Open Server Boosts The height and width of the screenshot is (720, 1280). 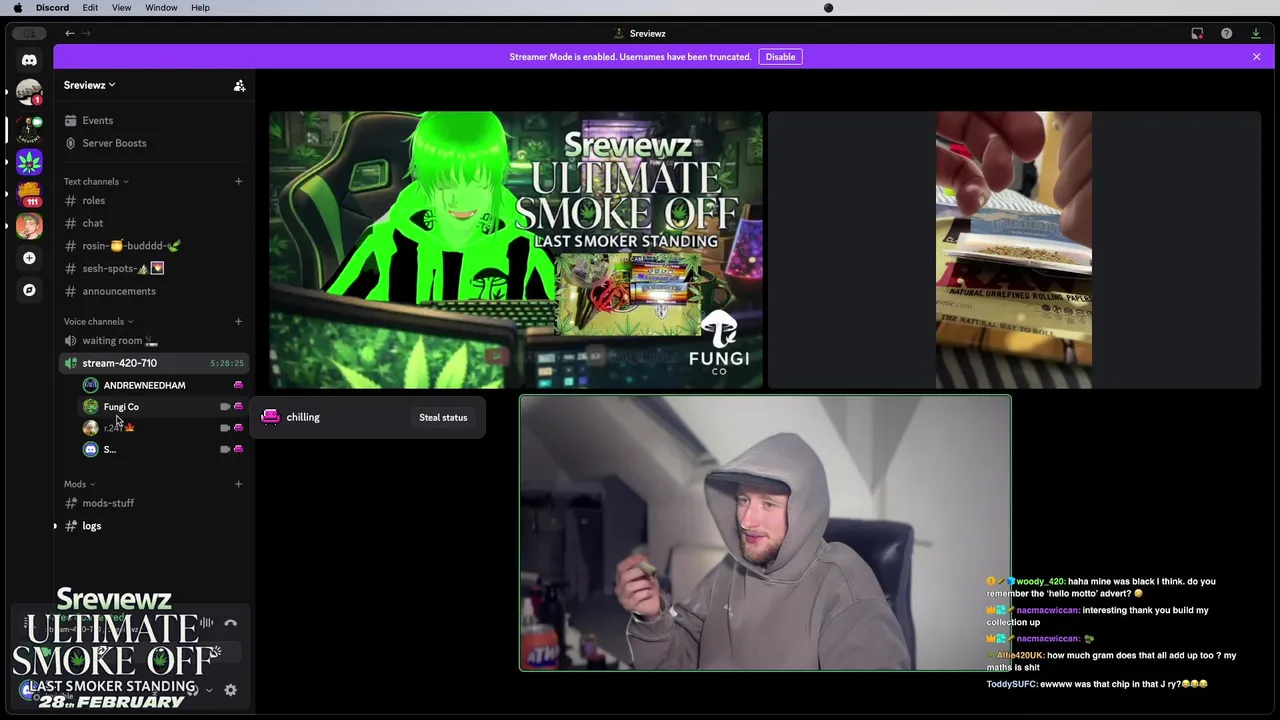click(153, 143)
